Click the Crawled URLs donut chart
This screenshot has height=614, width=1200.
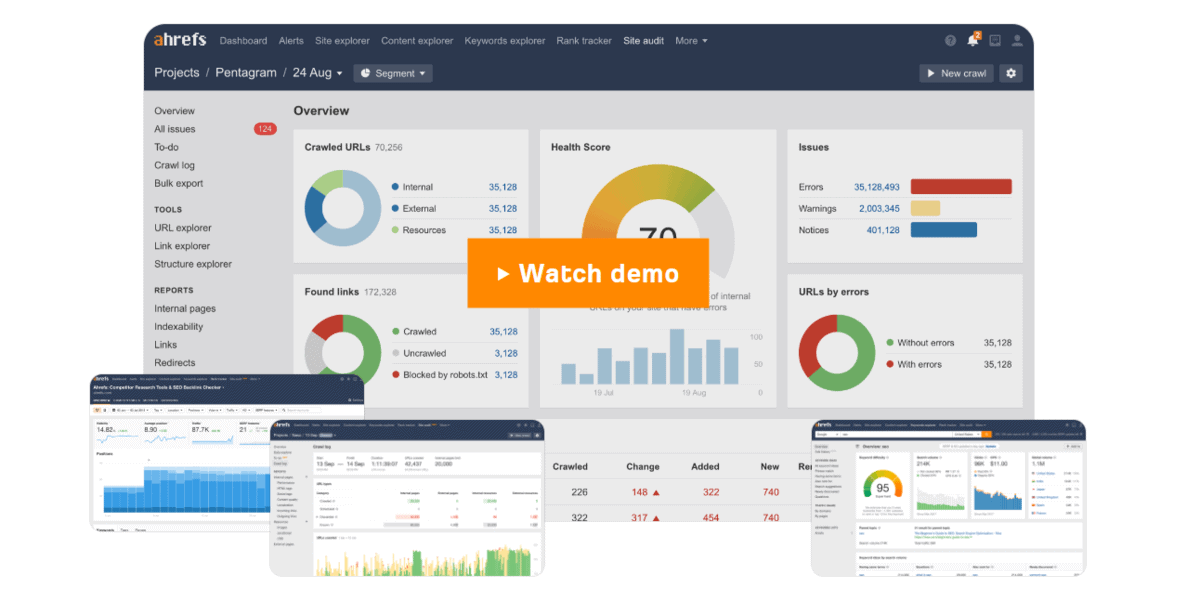(x=343, y=207)
